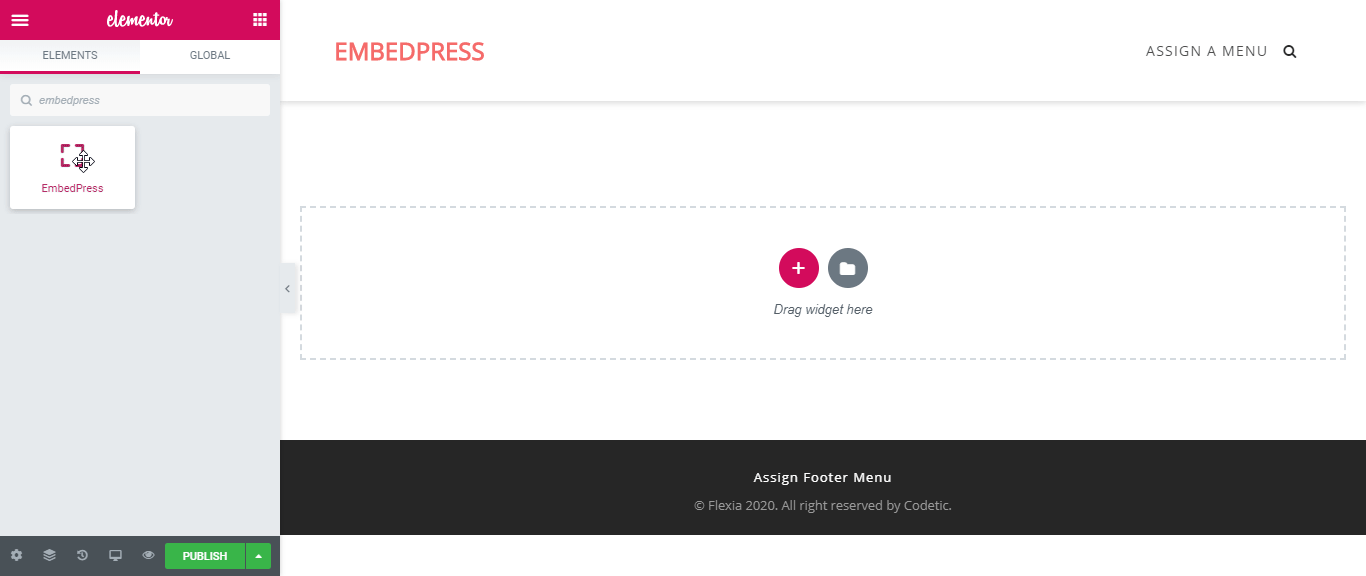Open the widgets grid icon
The width and height of the screenshot is (1366, 576).
pos(260,20)
